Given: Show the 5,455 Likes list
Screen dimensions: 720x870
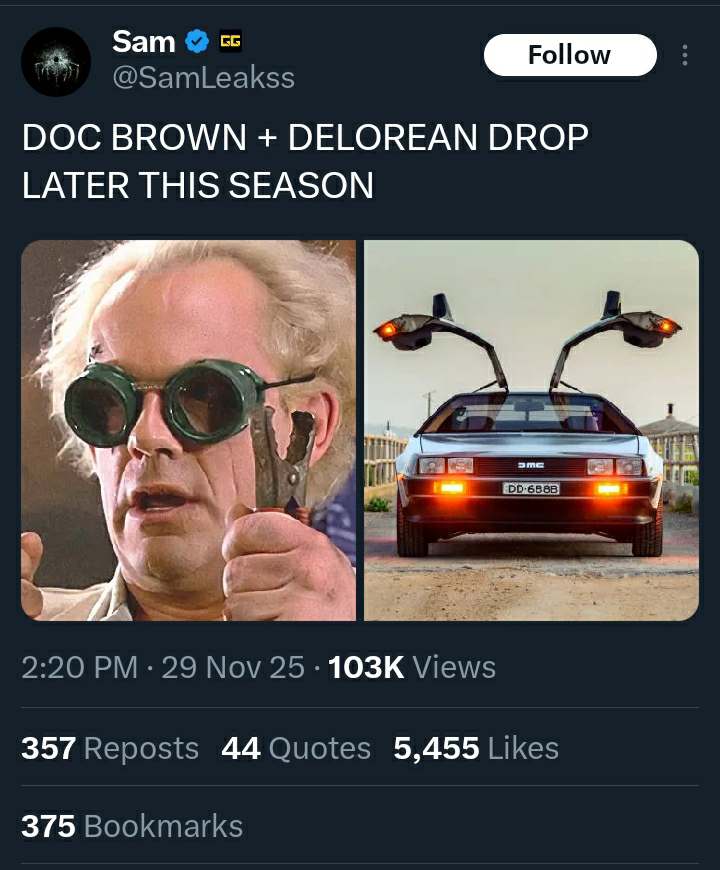Looking at the screenshot, I should pos(476,748).
